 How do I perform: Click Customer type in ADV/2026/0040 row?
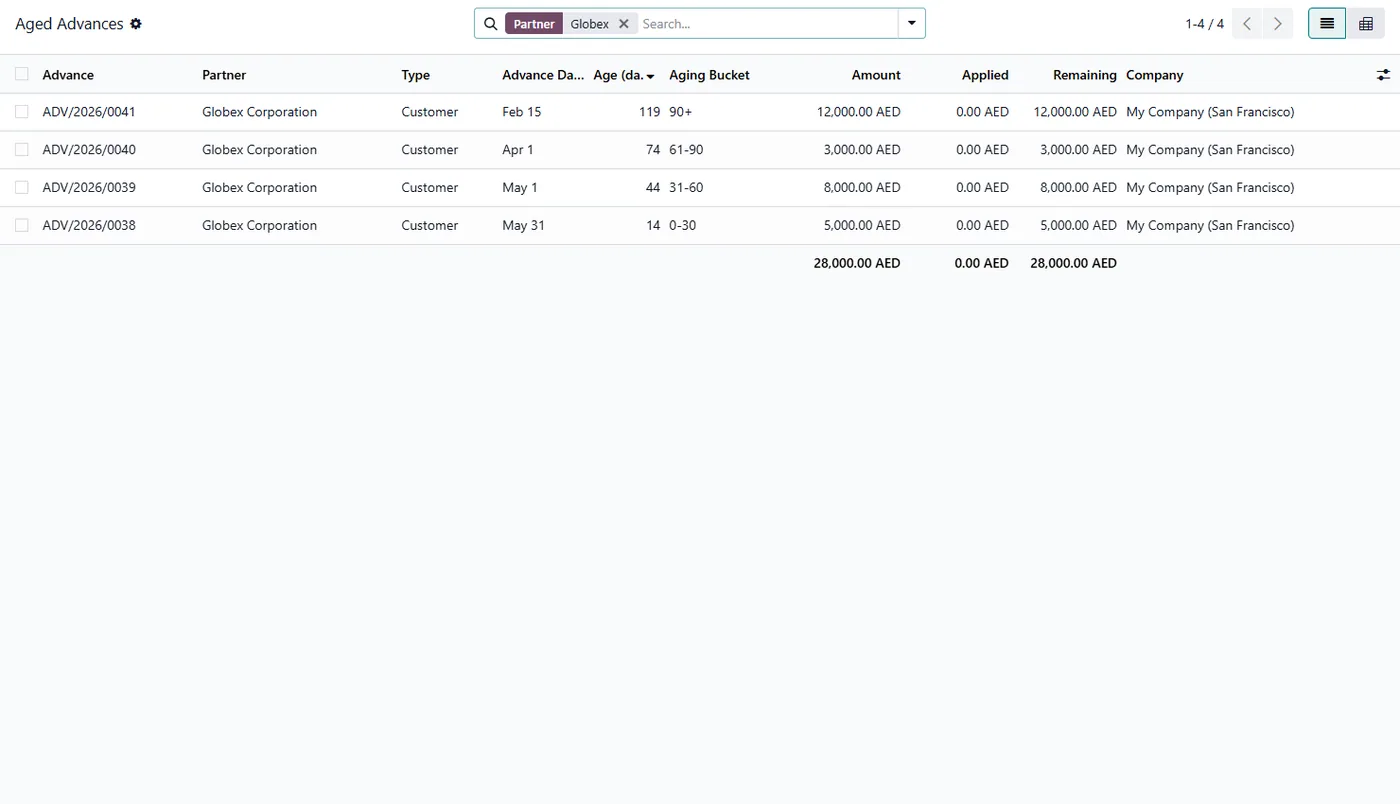pos(430,150)
